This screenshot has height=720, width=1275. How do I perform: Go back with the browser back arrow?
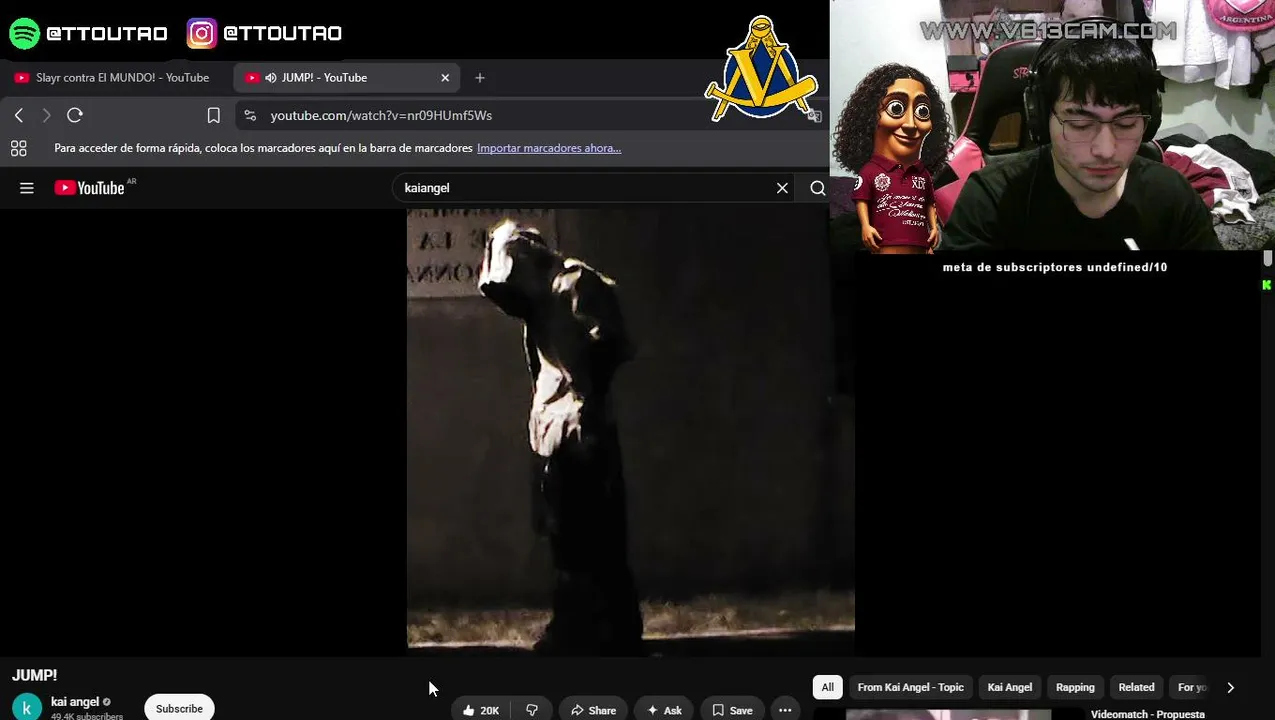19,115
